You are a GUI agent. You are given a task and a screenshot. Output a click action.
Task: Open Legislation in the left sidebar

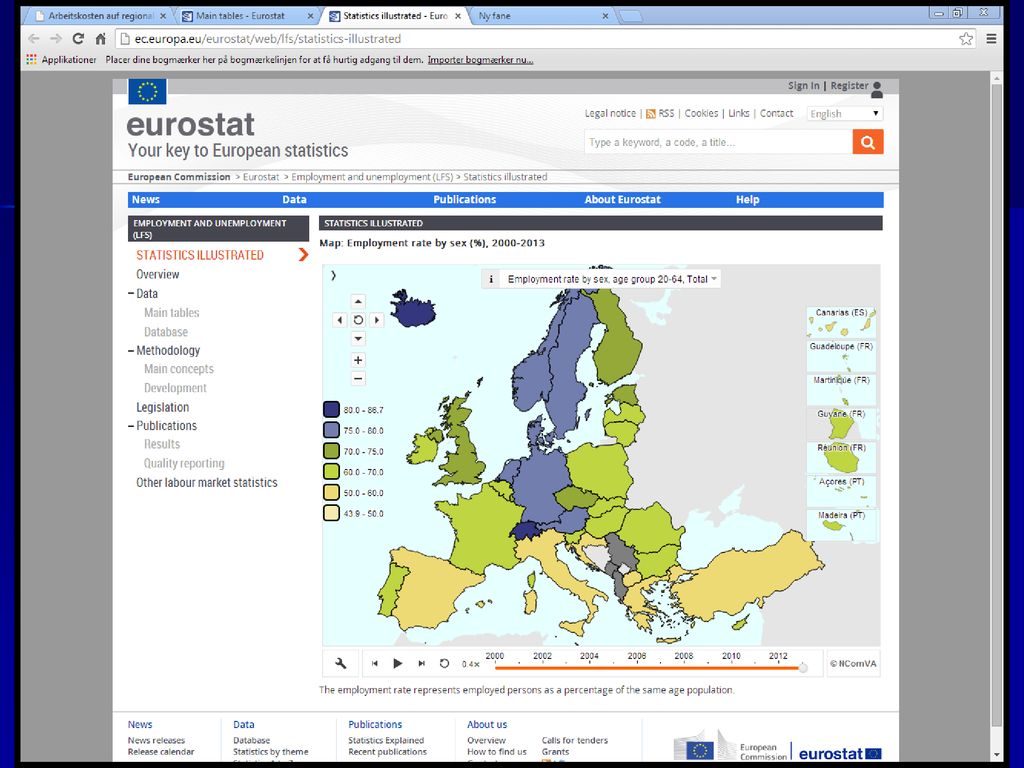(163, 408)
